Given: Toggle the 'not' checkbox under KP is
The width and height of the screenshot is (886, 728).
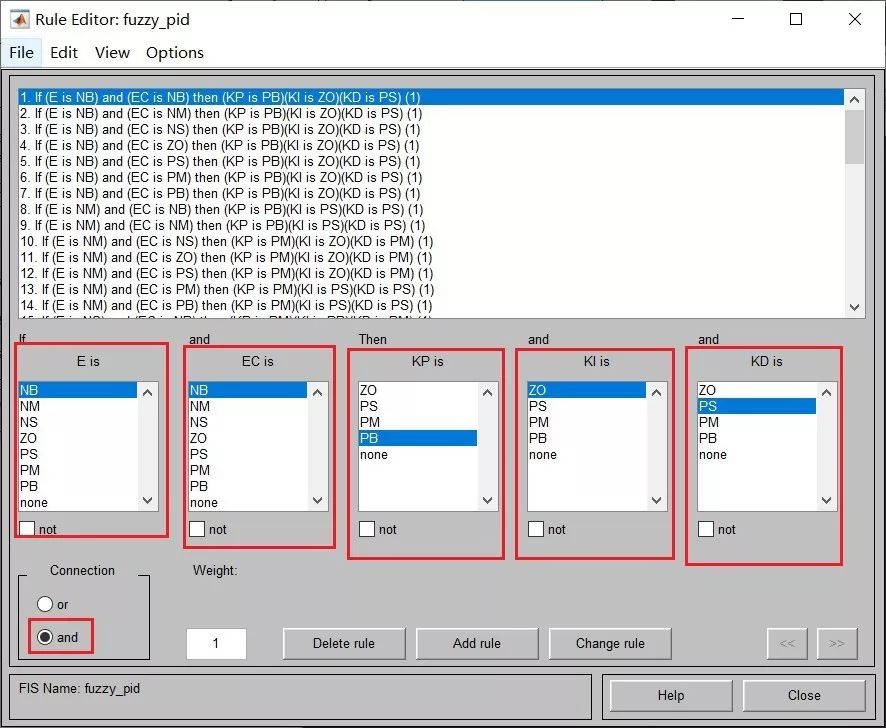Looking at the screenshot, I should 367,529.
